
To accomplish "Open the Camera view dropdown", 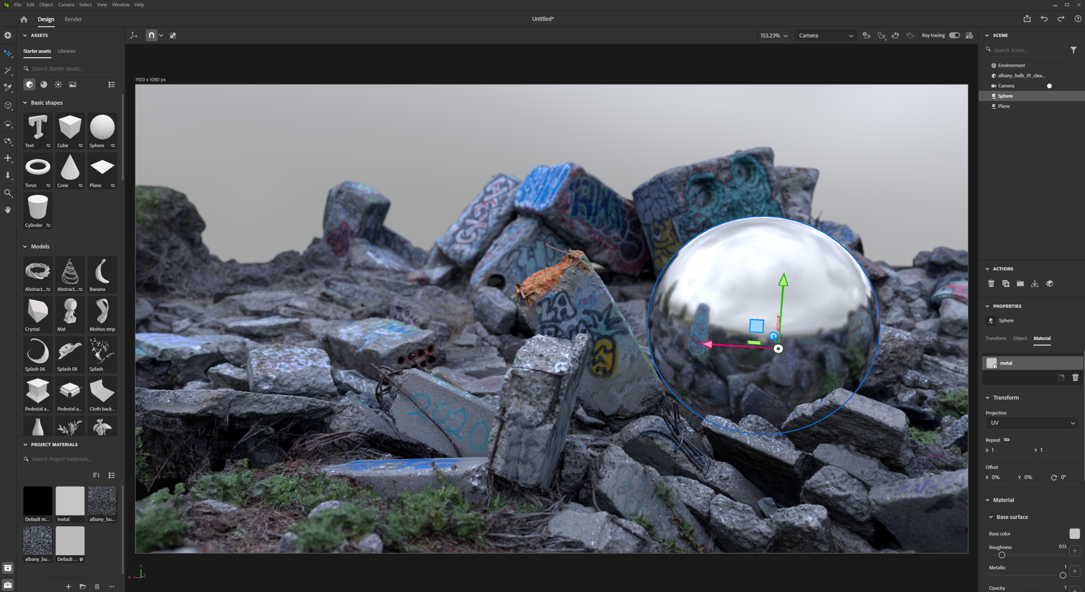I will point(826,35).
